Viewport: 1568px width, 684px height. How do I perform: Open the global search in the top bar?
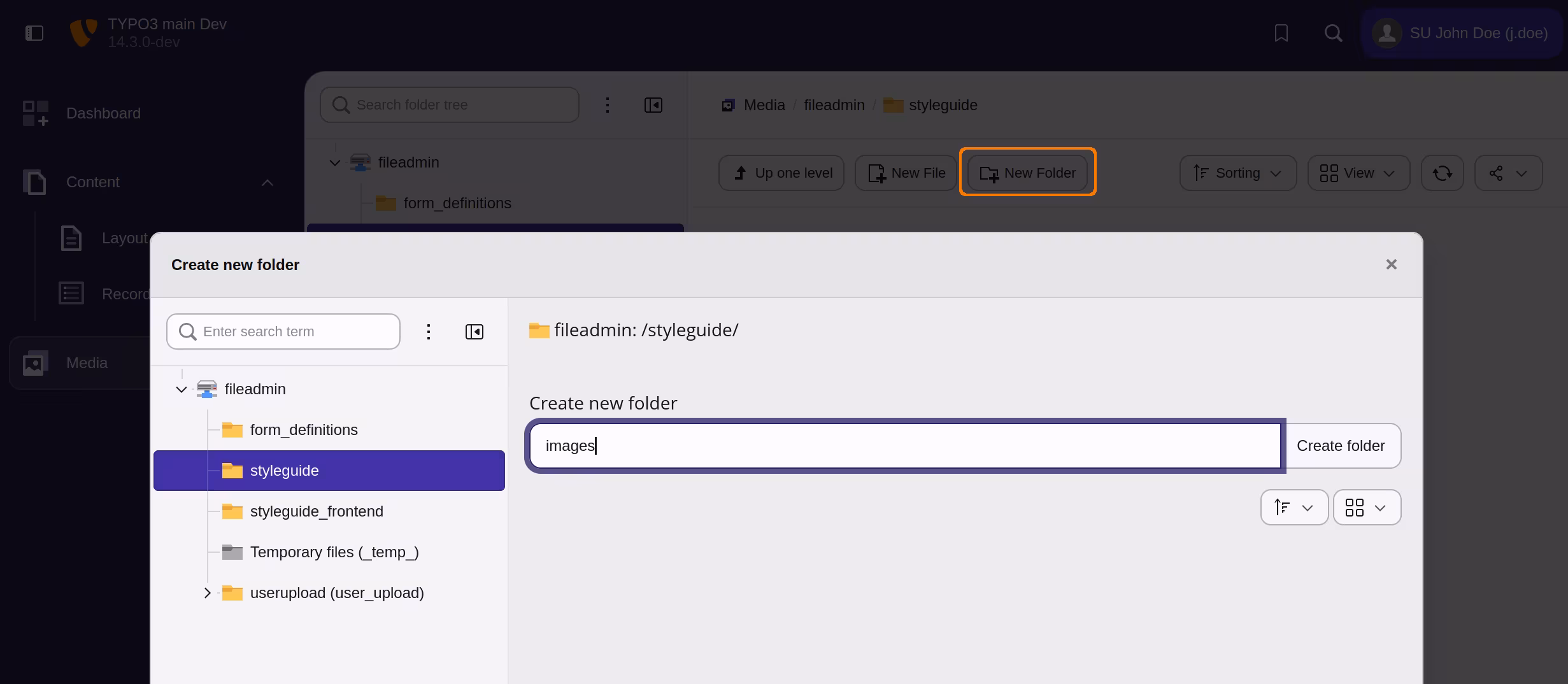point(1333,33)
